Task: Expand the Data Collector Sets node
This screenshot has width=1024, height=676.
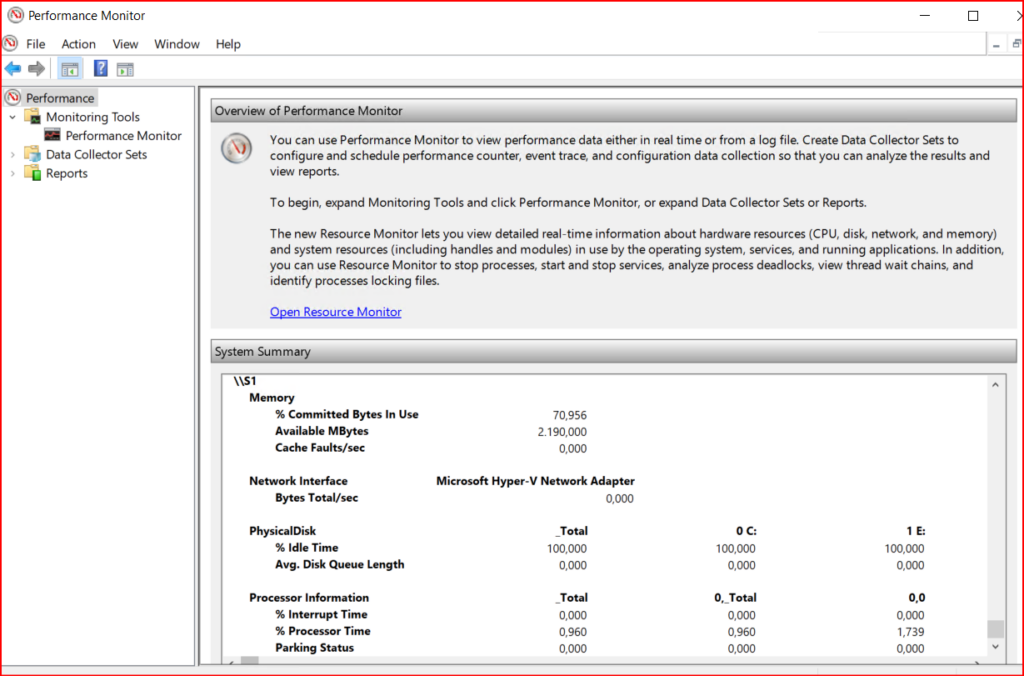Action: pyautogui.click(x=13, y=155)
